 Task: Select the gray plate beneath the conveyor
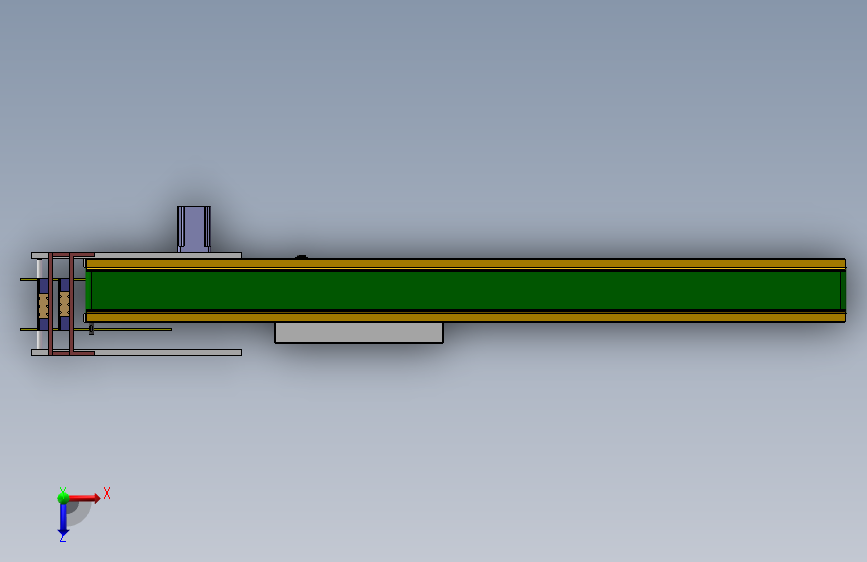pyautogui.click(x=359, y=332)
